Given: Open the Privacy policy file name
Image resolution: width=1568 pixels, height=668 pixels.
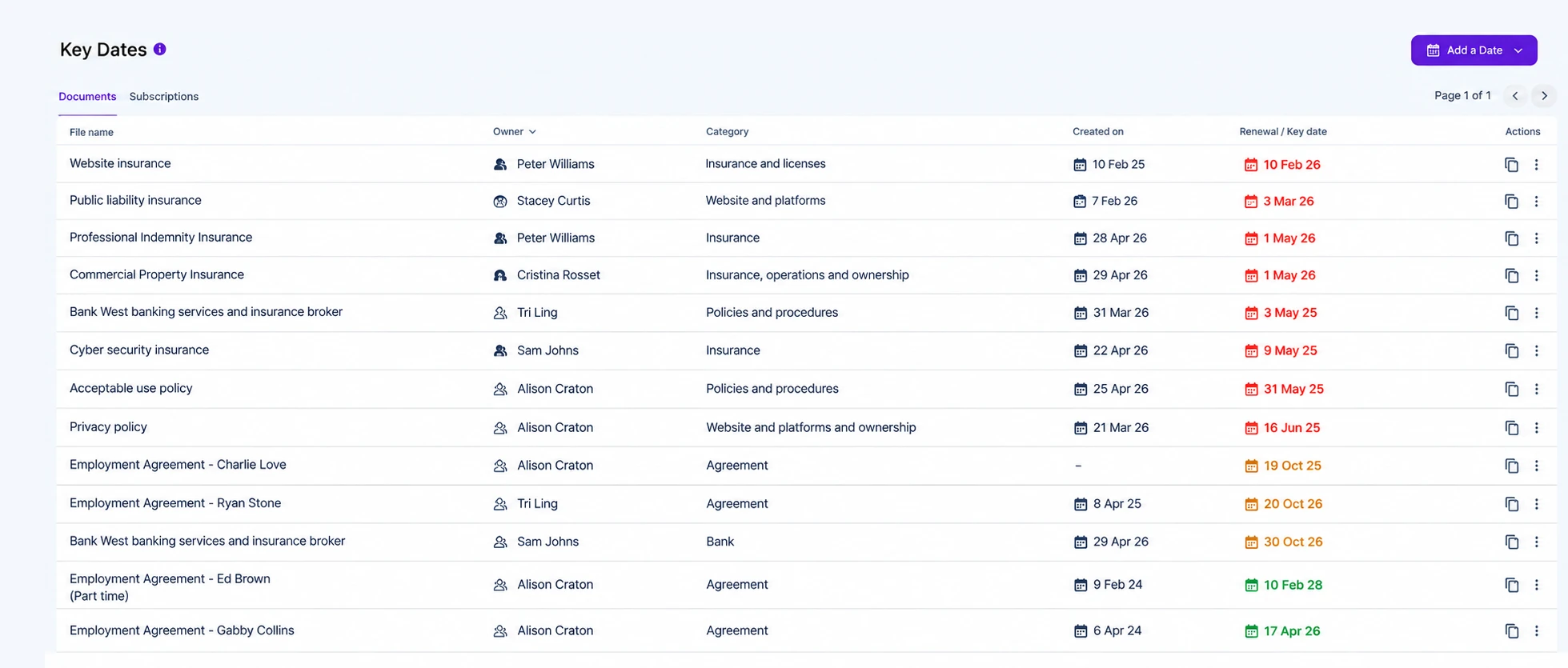Looking at the screenshot, I should point(108,426).
